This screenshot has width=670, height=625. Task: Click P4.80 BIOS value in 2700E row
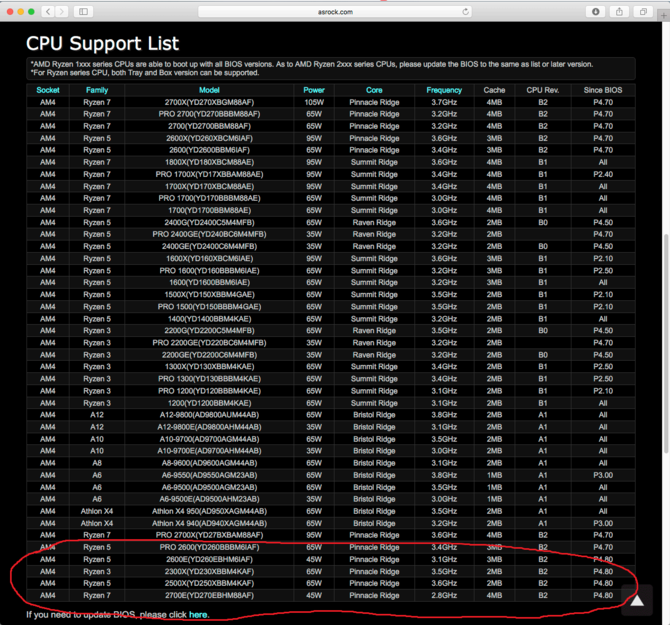point(603,596)
